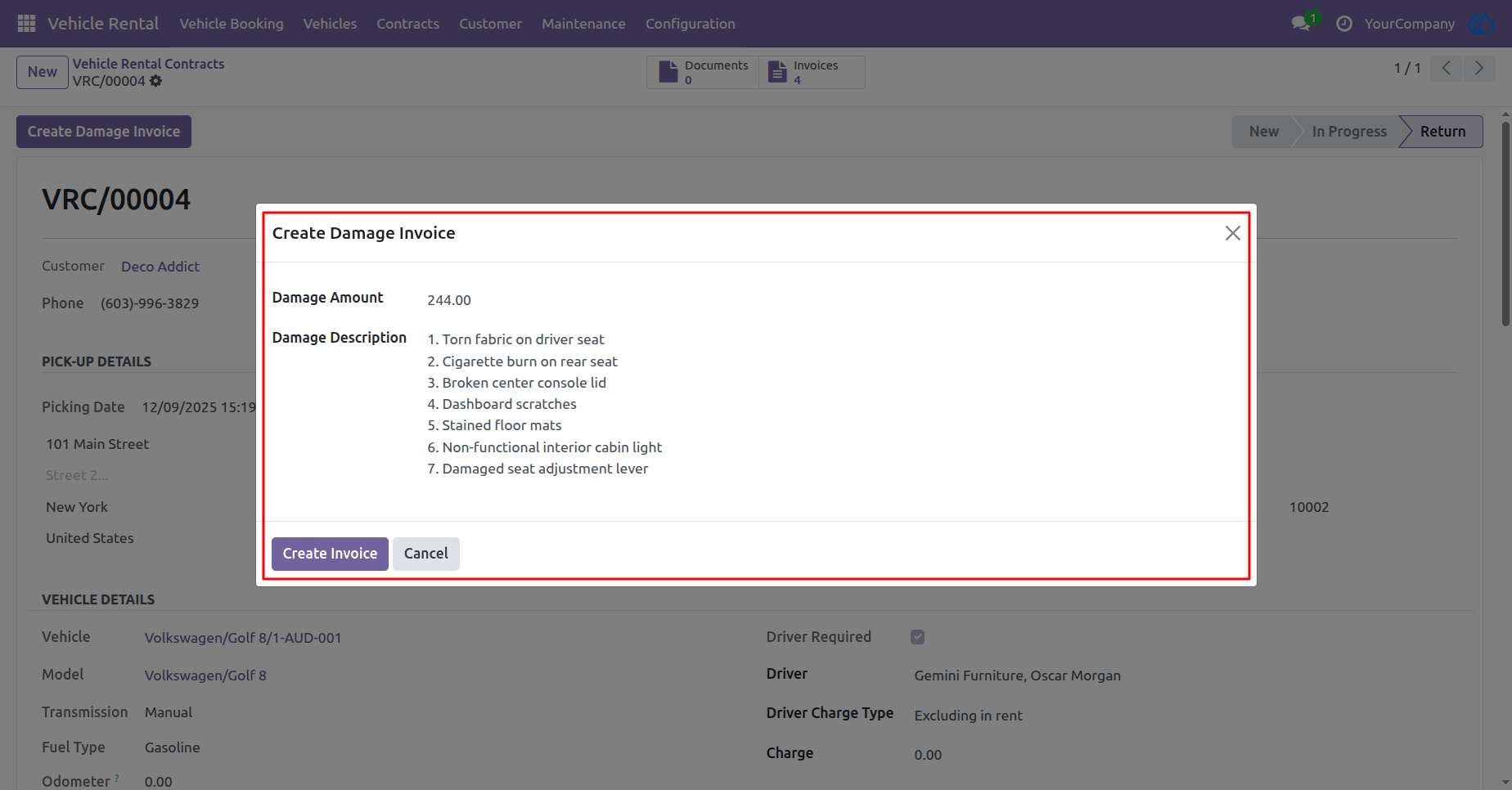
Task: Open Vehicle Booking menu
Action: pyautogui.click(x=232, y=24)
